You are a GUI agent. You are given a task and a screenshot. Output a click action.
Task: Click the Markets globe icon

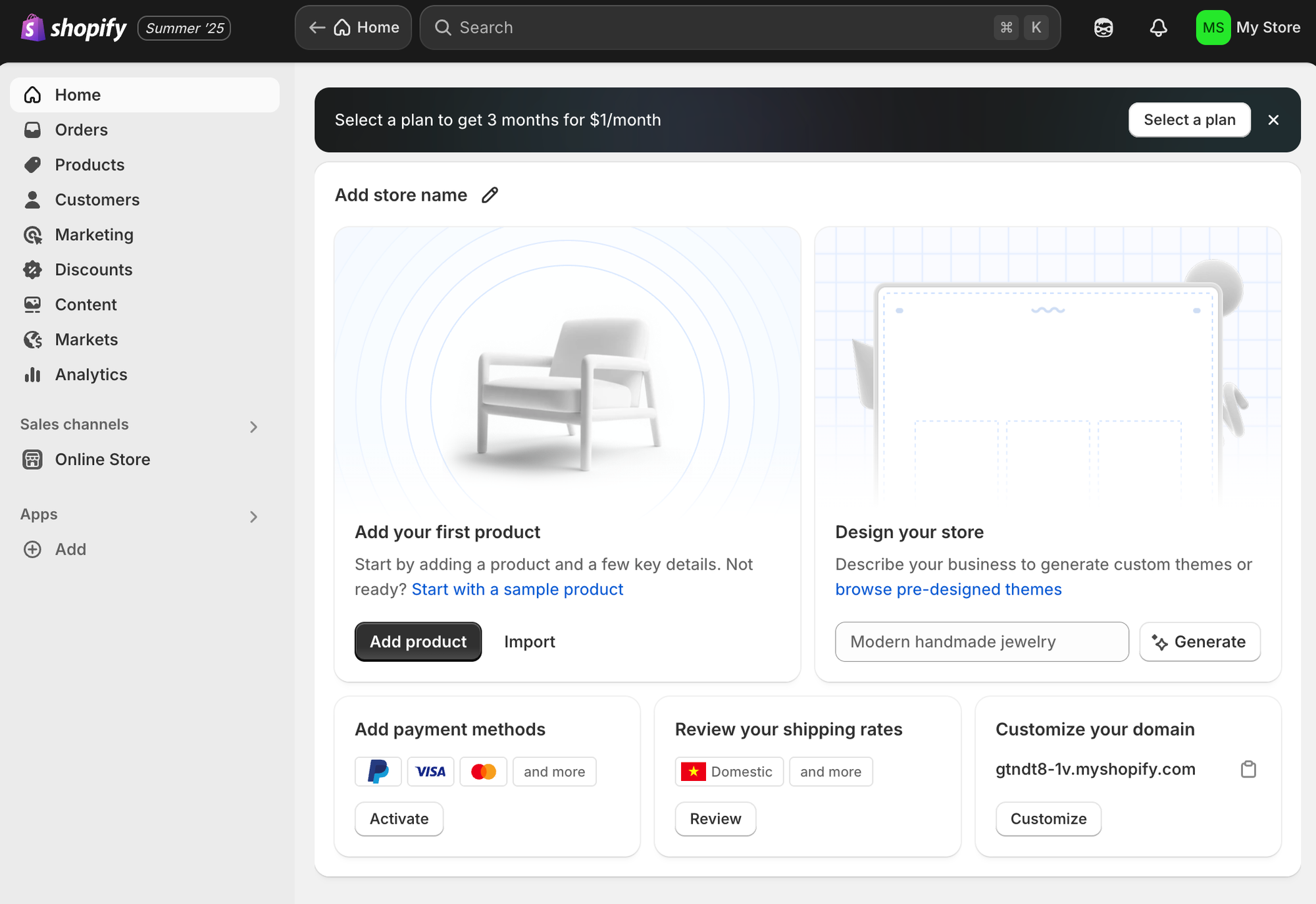32,339
